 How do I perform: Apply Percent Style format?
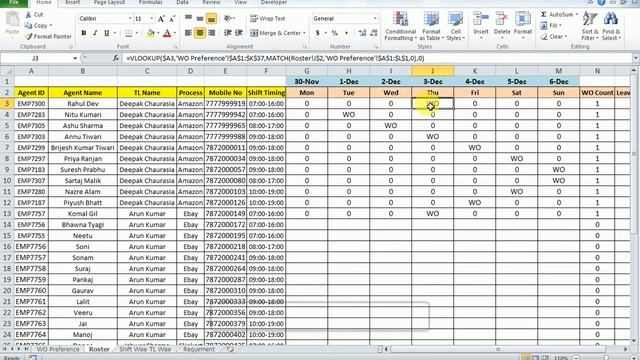coord(335,33)
